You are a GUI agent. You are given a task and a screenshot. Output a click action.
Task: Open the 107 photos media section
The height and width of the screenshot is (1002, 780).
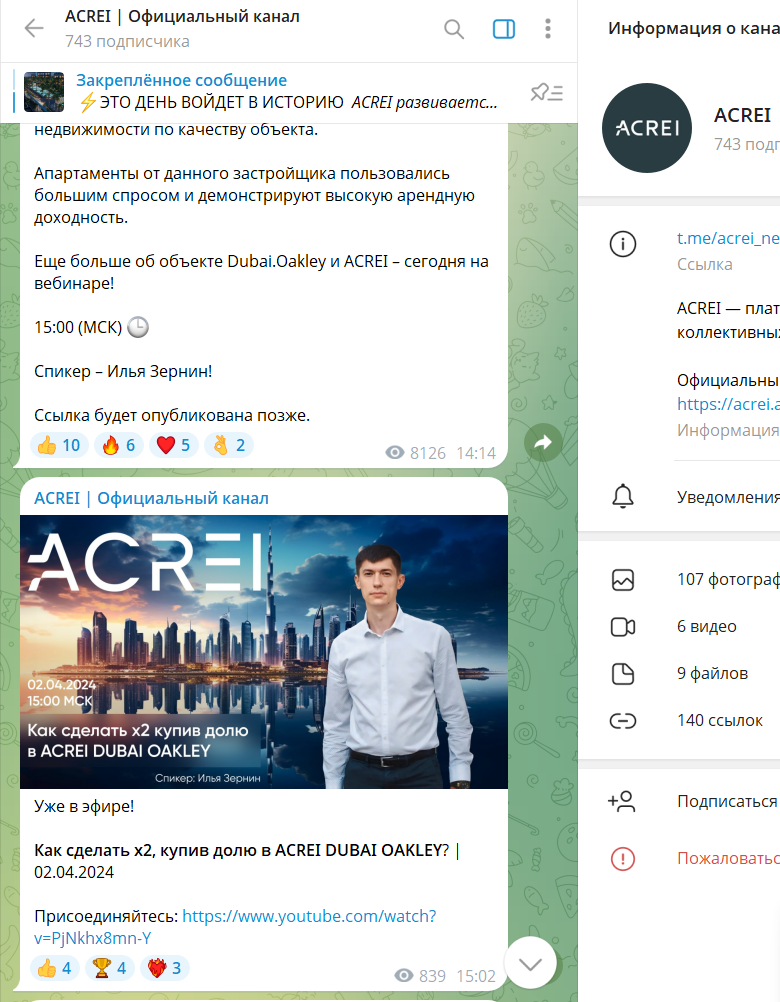click(700, 579)
